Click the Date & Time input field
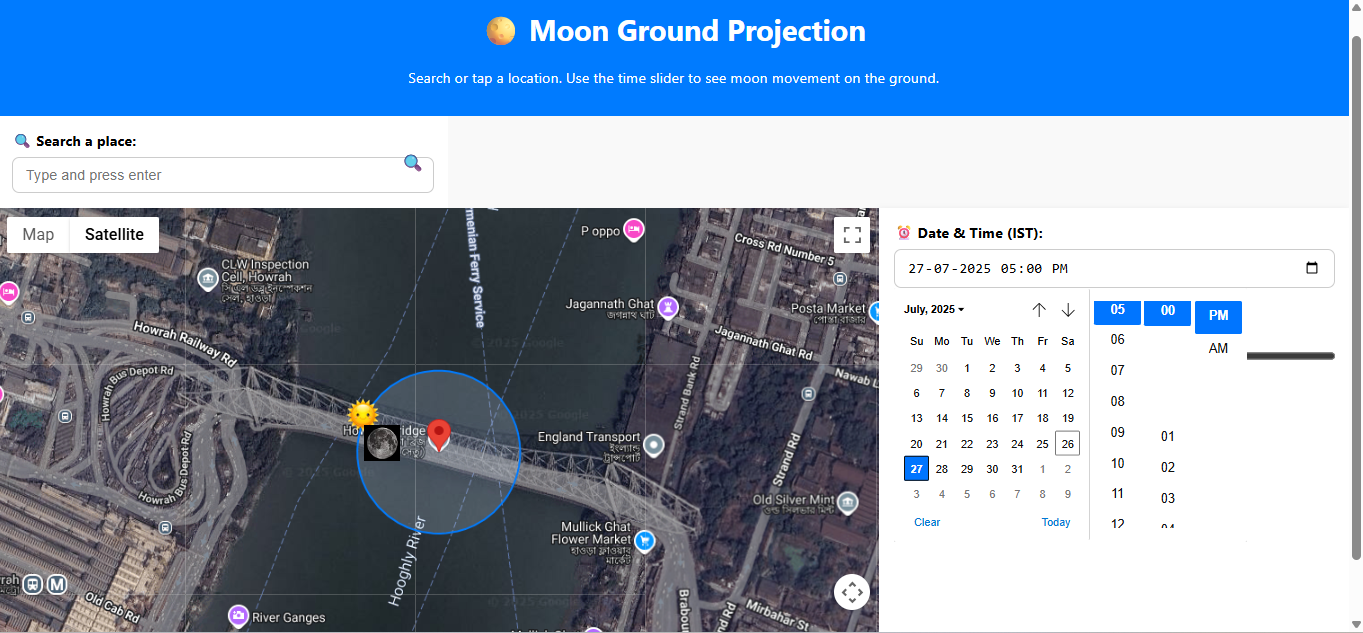This screenshot has height=633, width=1363. point(1114,268)
